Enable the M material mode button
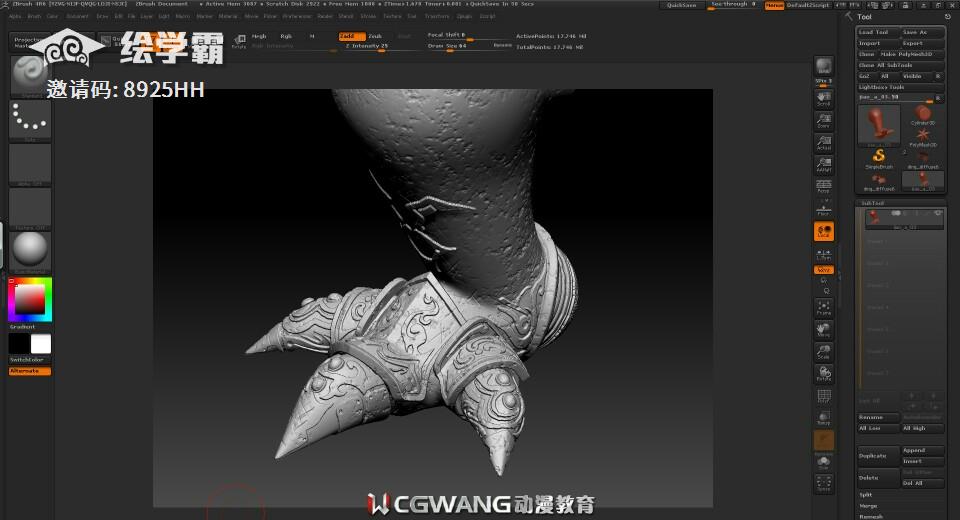This screenshot has width=960, height=520. coord(312,36)
